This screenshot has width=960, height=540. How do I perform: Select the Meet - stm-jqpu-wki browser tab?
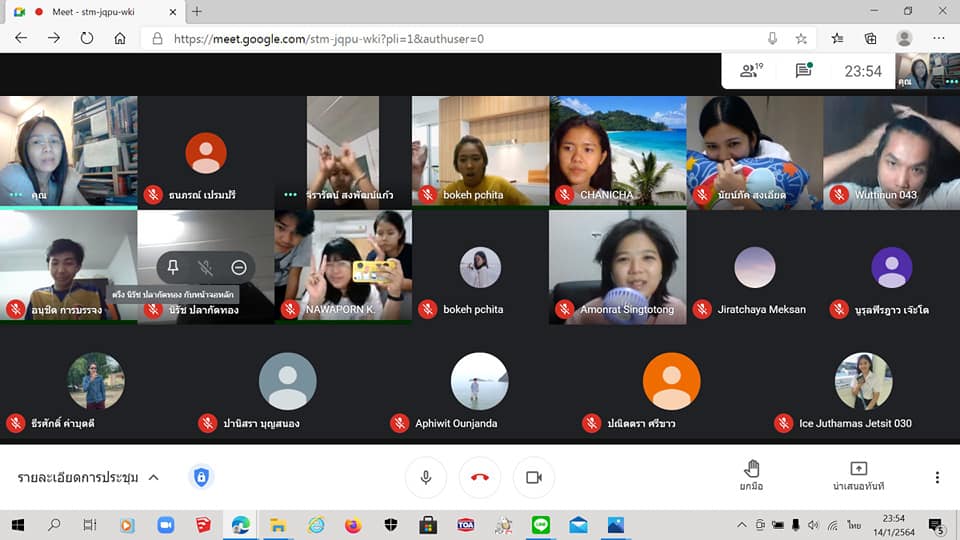point(90,11)
